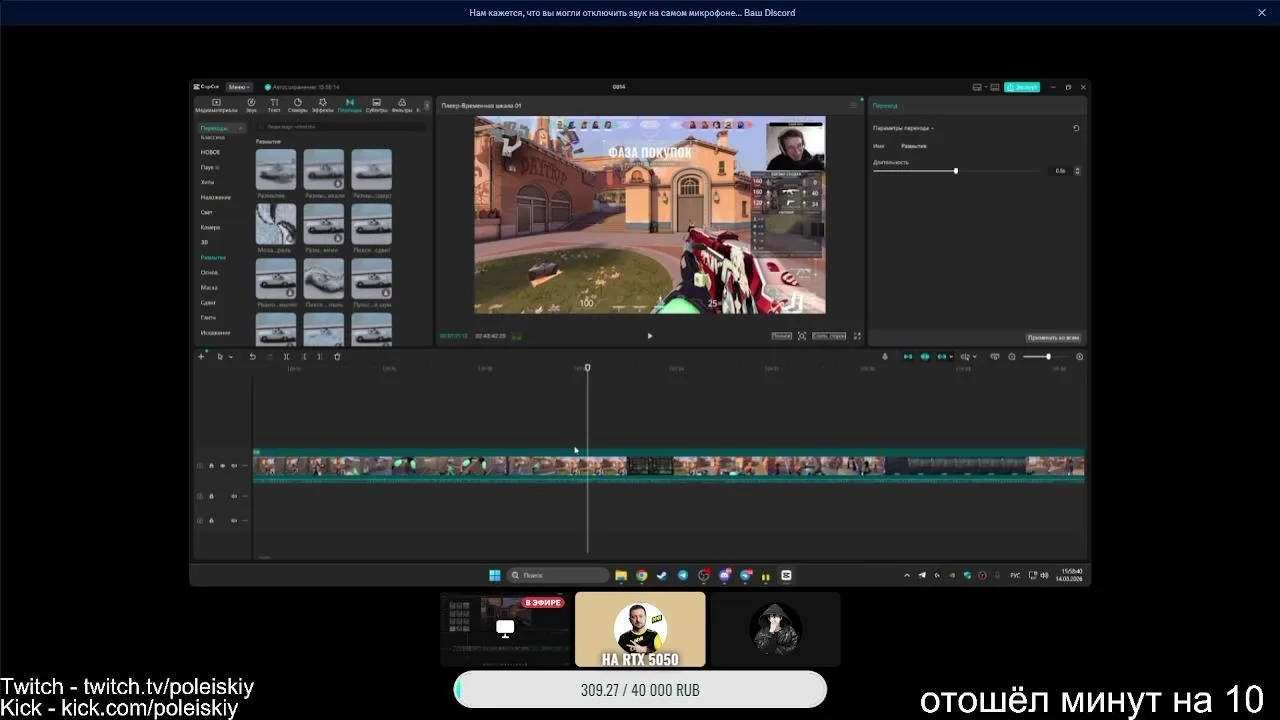Toggle lock on the third timeline track
This screenshot has height=720, width=1280.
[x=211, y=521]
